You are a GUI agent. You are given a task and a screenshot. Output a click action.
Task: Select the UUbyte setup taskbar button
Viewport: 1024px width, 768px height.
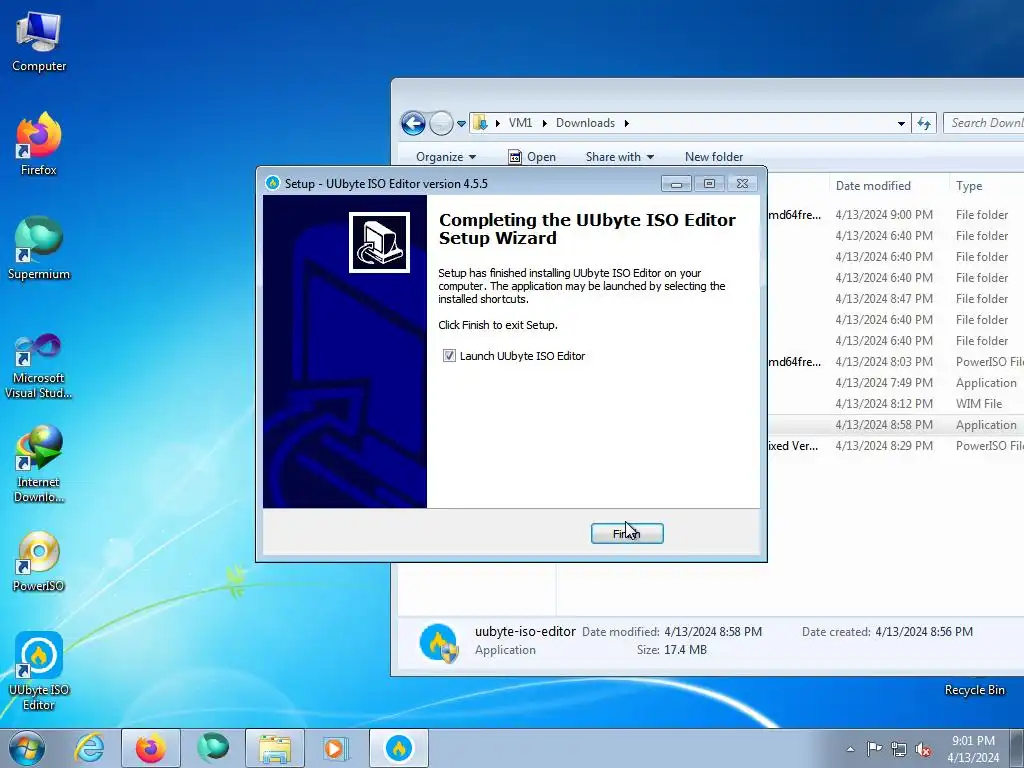pyautogui.click(x=399, y=748)
